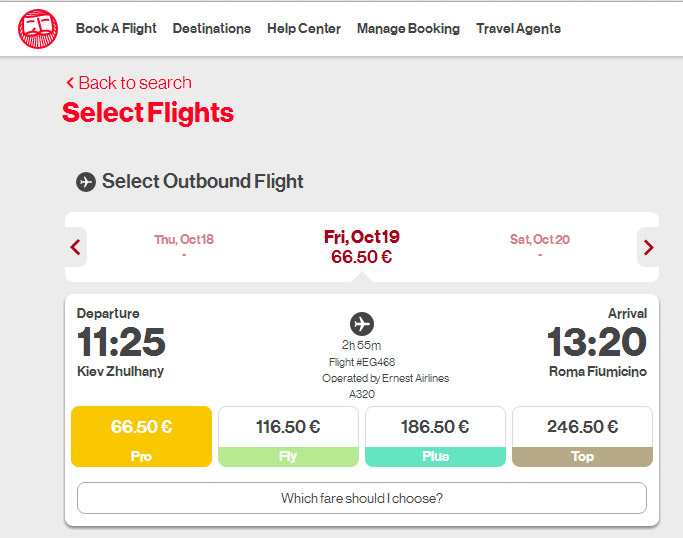Click the plane icon above flight duration

pyautogui.click(x=362, y=324)
